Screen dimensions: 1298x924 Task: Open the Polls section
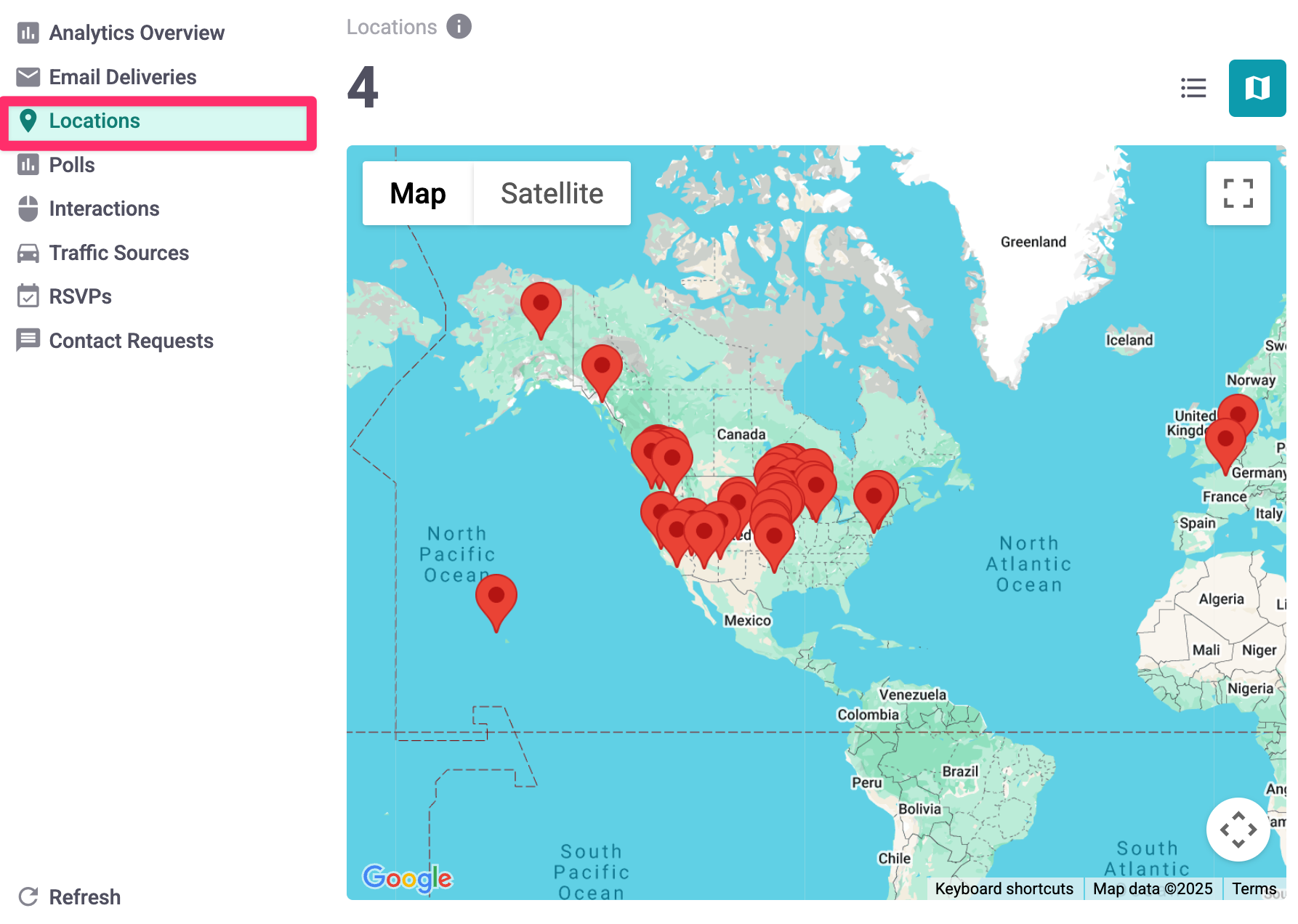[x=72, y=165]
